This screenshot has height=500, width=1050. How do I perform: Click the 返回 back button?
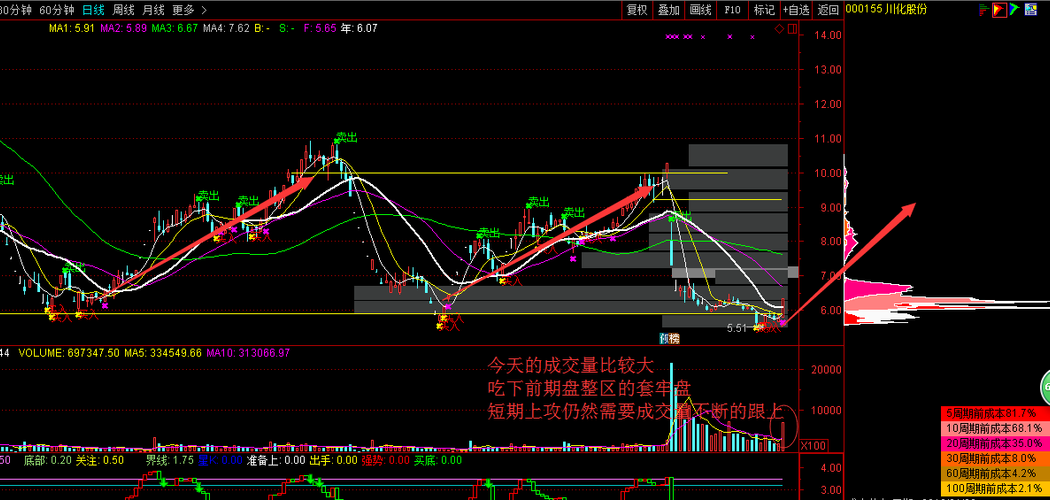tap(828, 9)
